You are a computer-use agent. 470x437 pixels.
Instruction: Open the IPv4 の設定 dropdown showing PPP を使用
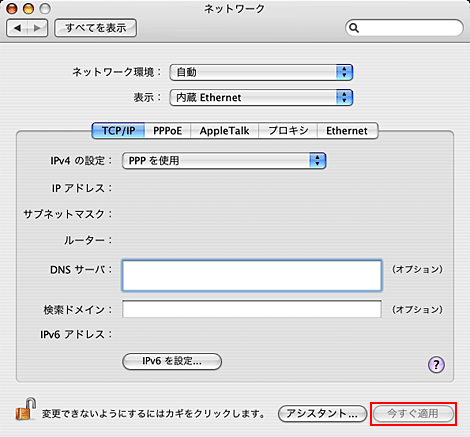pyautogui.click(x=224, y=161)
